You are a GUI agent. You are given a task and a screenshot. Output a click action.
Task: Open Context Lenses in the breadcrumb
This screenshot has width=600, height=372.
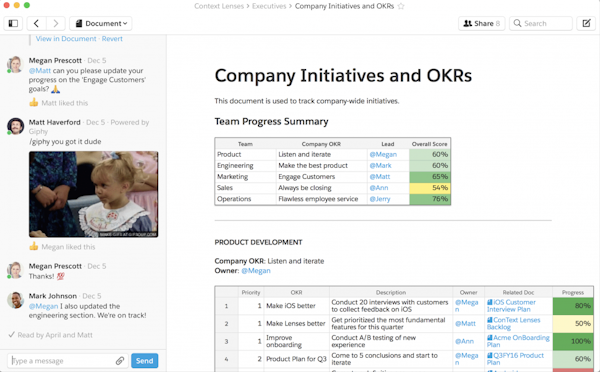(219, 6)
